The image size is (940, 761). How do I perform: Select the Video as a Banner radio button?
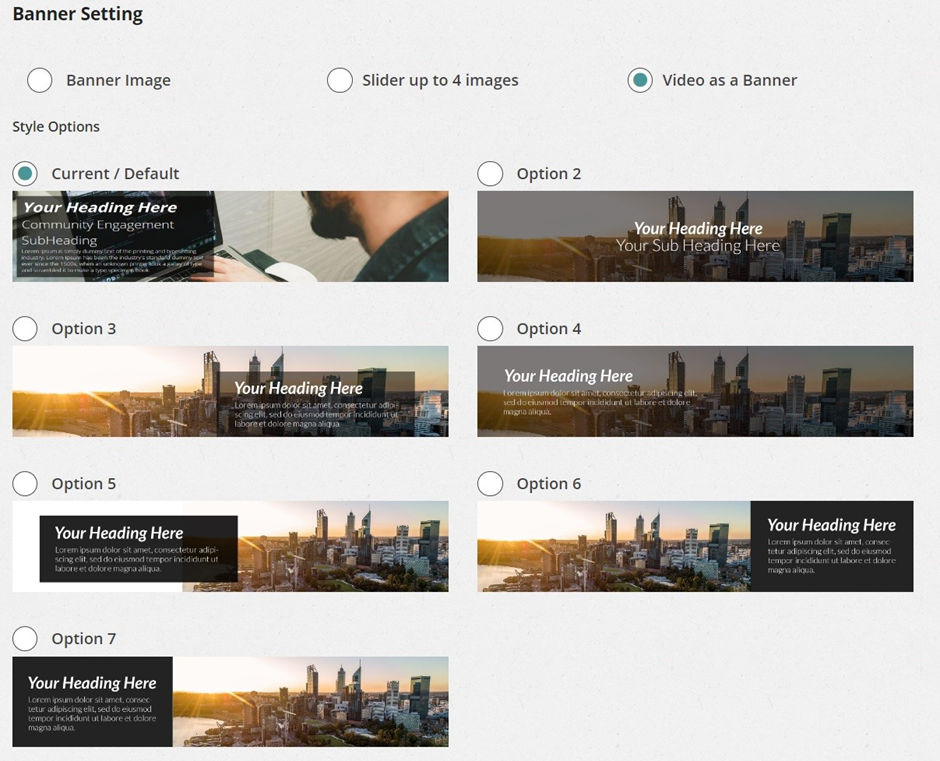pos(640,81)
